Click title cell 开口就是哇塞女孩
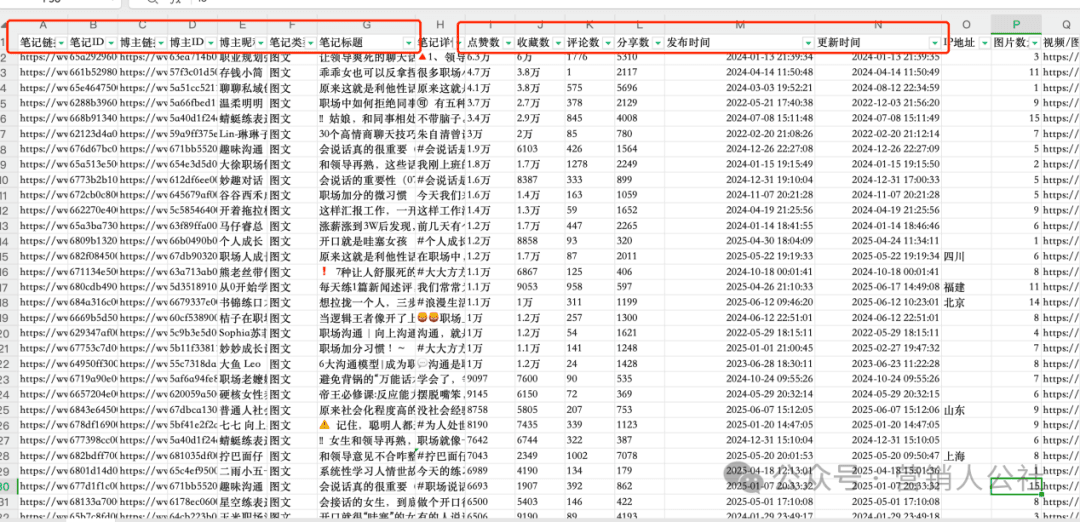 366,241
